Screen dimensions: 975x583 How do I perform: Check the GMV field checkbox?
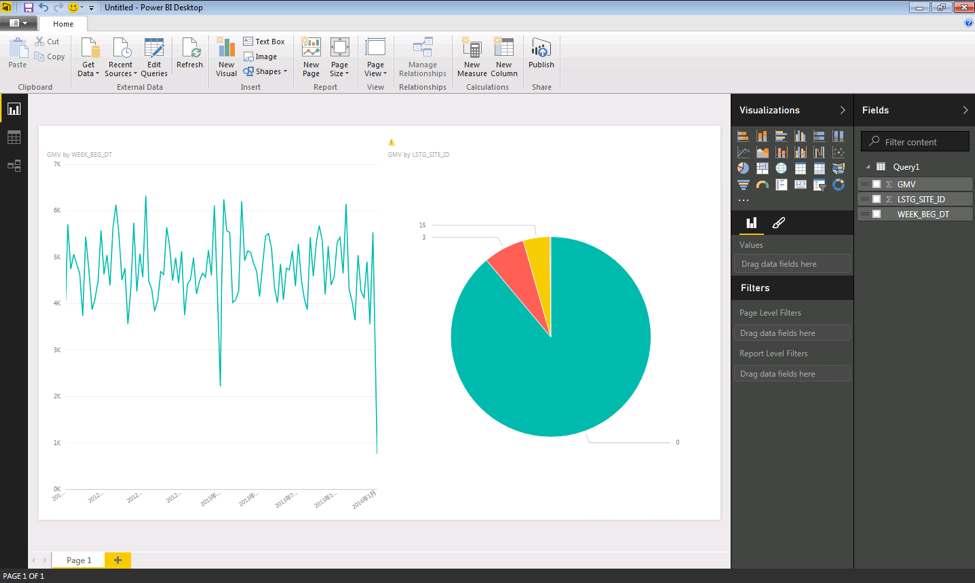[x=877, y=184]
